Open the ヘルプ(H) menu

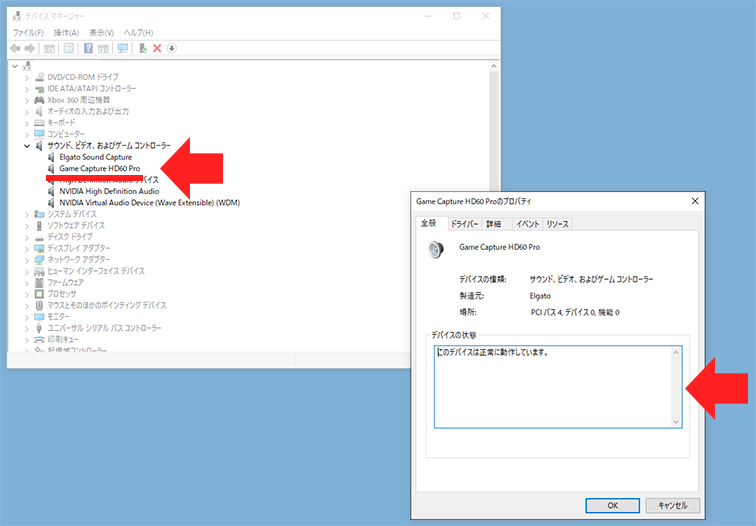[x=138, y=32]
